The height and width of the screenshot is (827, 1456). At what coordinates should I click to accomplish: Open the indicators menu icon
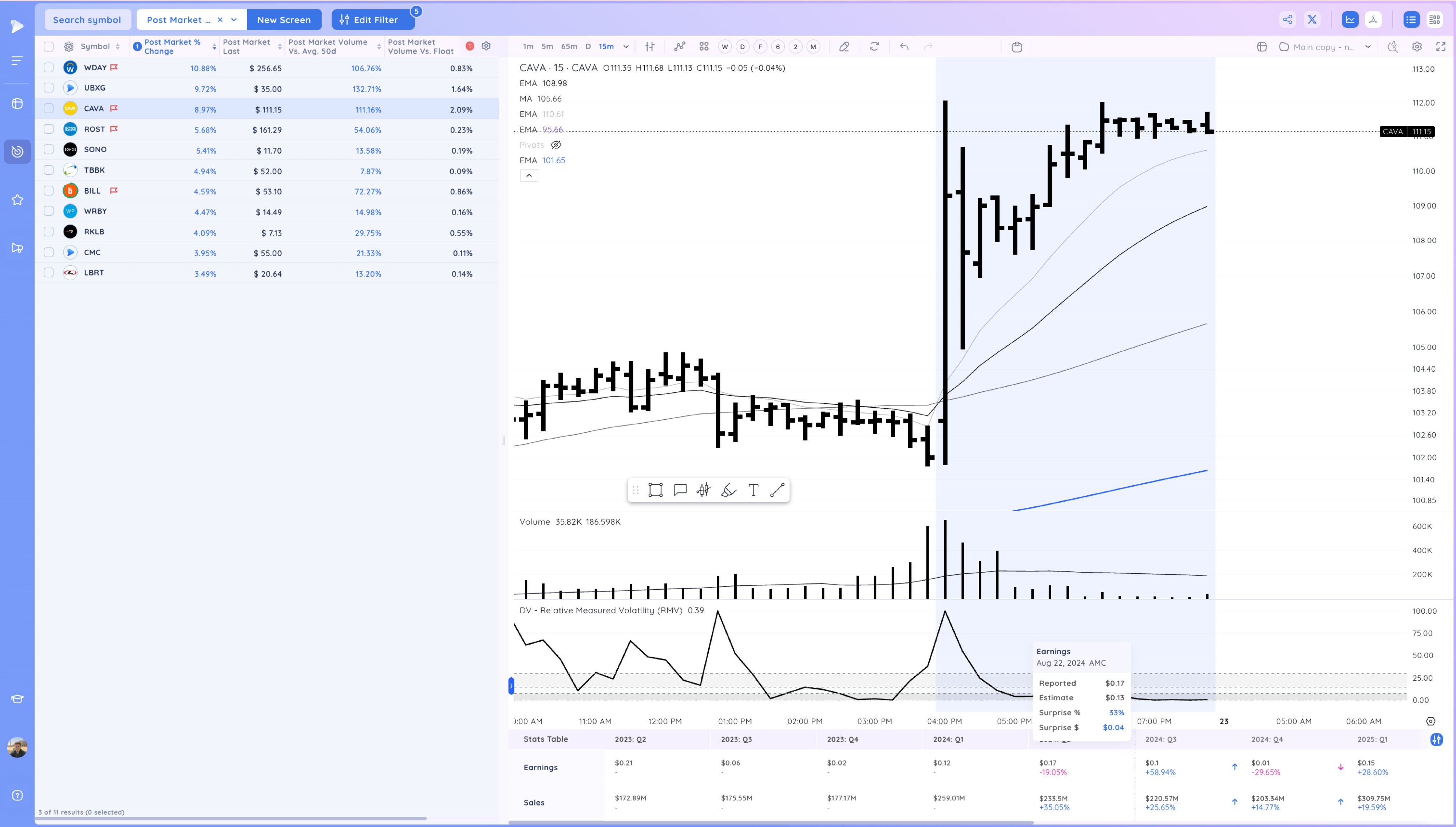pos(680,47)
